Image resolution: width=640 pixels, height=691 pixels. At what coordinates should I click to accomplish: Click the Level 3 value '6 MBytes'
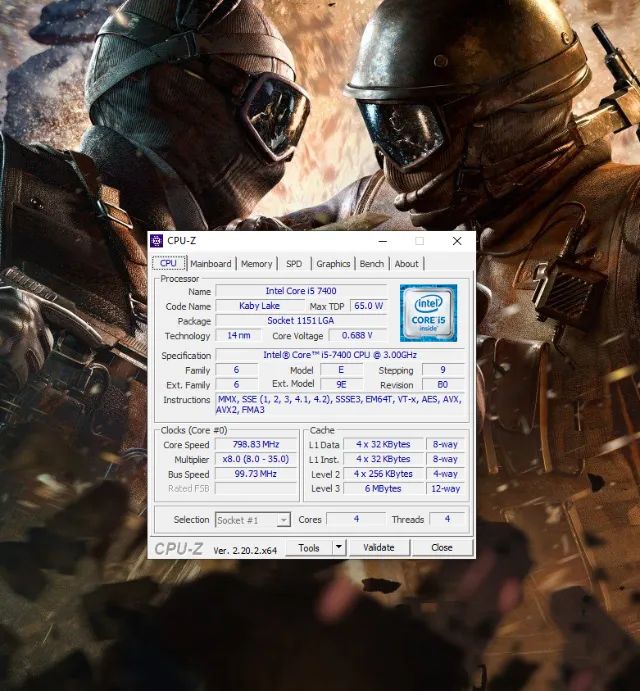pos(383,488)
